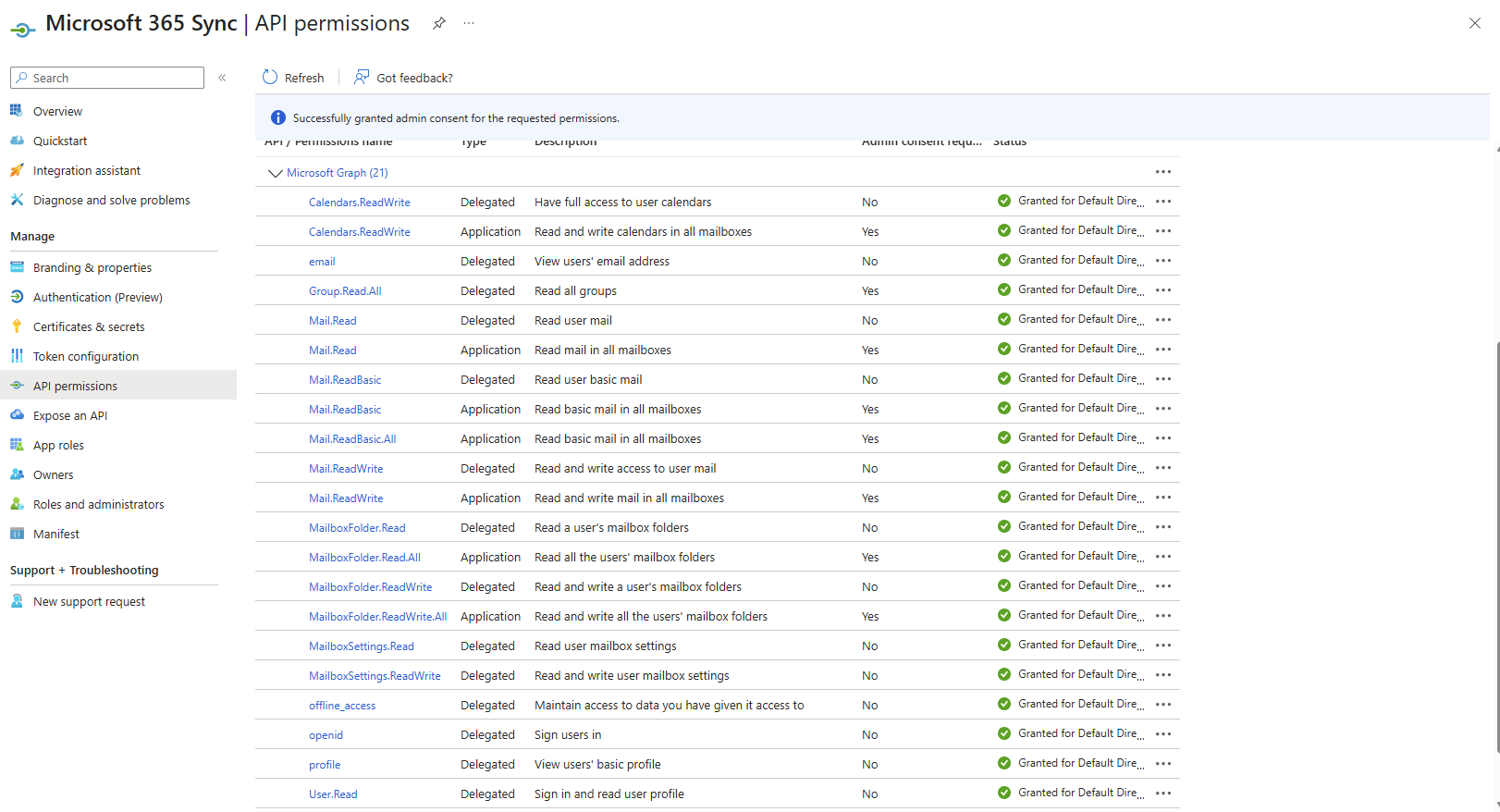
Task: Open the openid permission link
Action: (326, 735)
